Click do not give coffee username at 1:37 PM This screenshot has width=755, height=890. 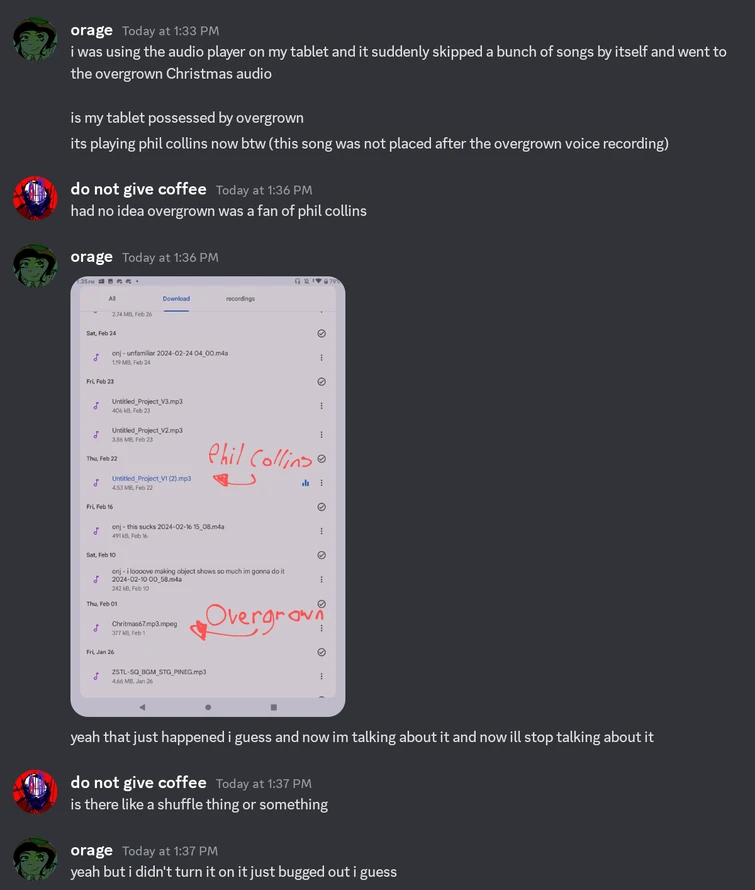pyautogui.click(x=139, y=783)
